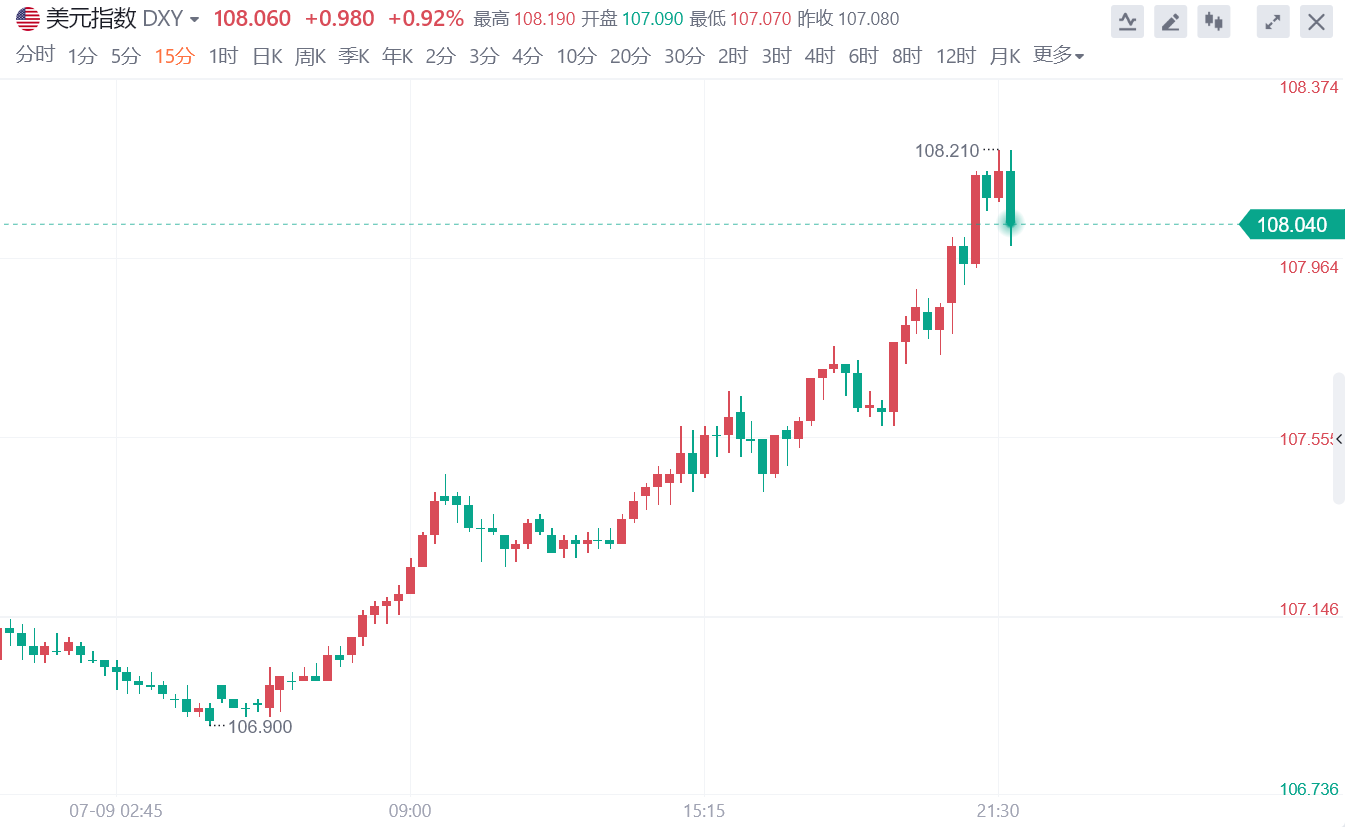Click the 108.210 high price label
Screen dimensions: 1345x827
[x=947, y=151]
